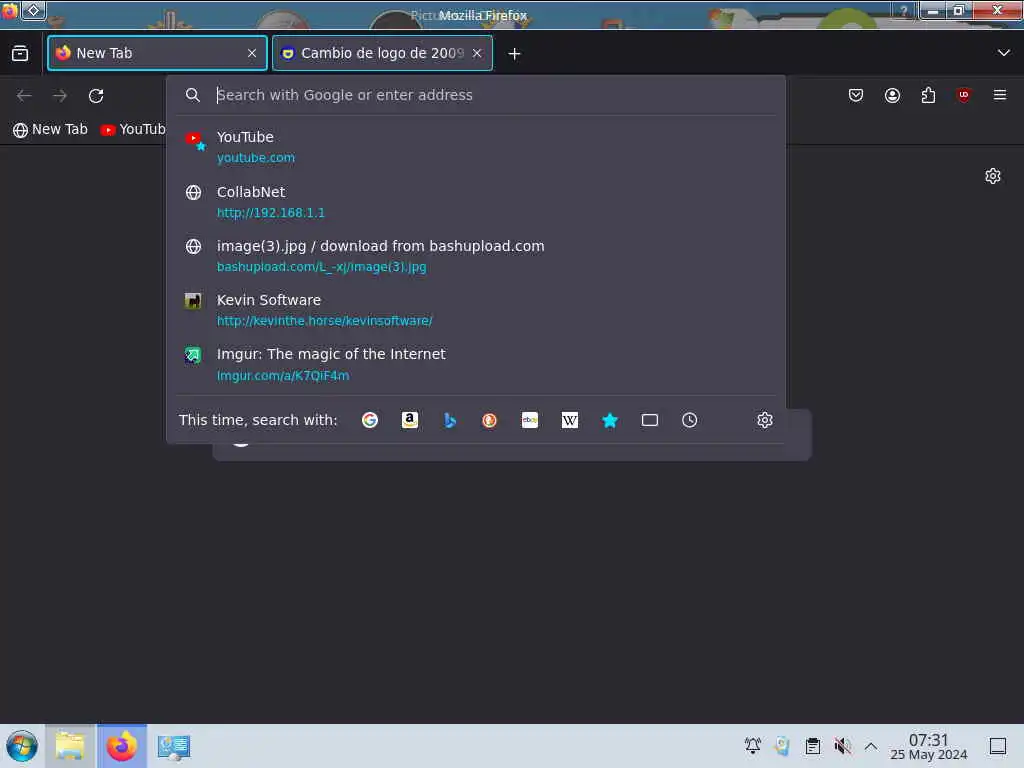Search this time with Wikipedia

point(569,420)
